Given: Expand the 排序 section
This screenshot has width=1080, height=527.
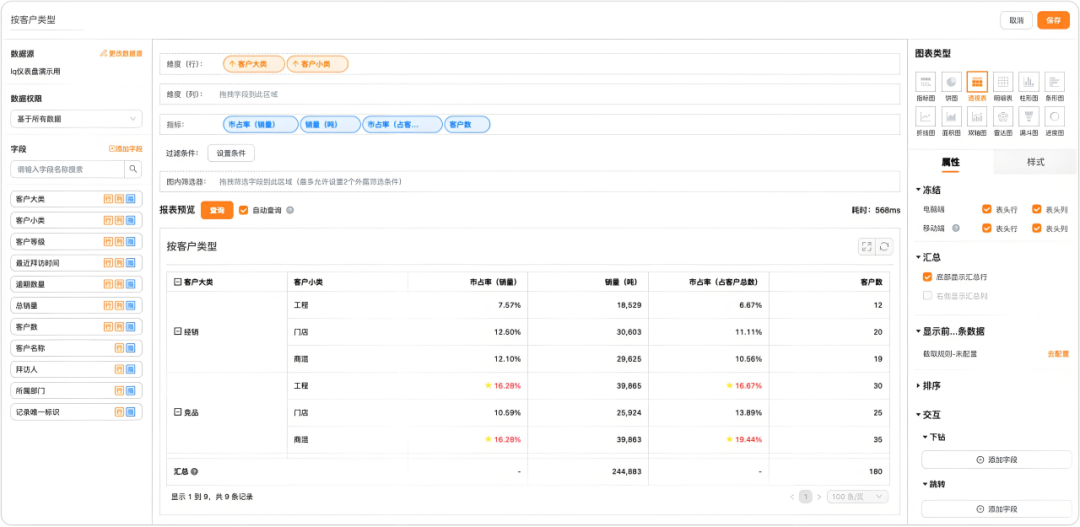Looking at the screenshot, I should [918, 386].
